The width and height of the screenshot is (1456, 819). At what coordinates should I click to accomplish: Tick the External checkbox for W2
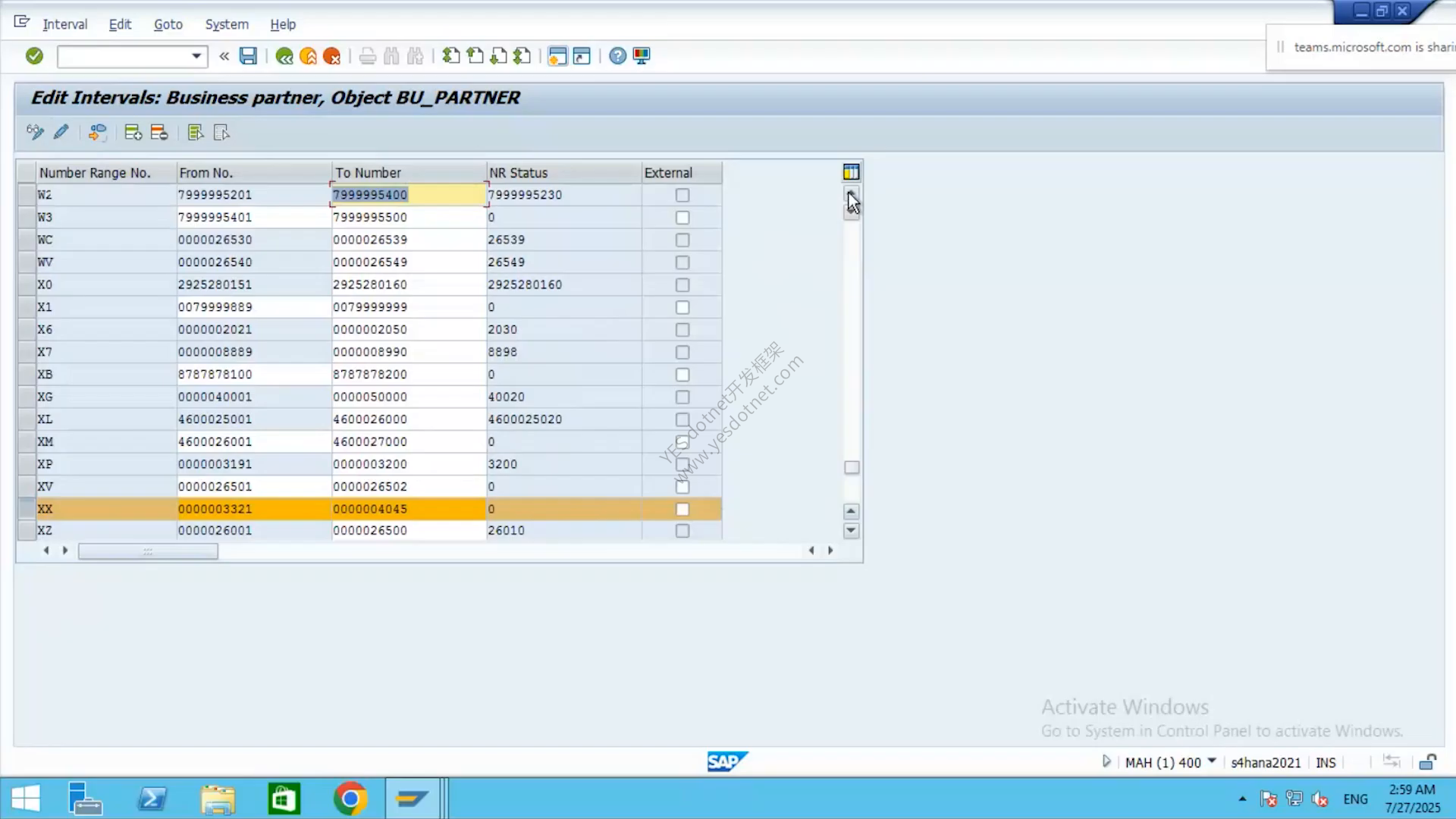[x=682, y=195]
